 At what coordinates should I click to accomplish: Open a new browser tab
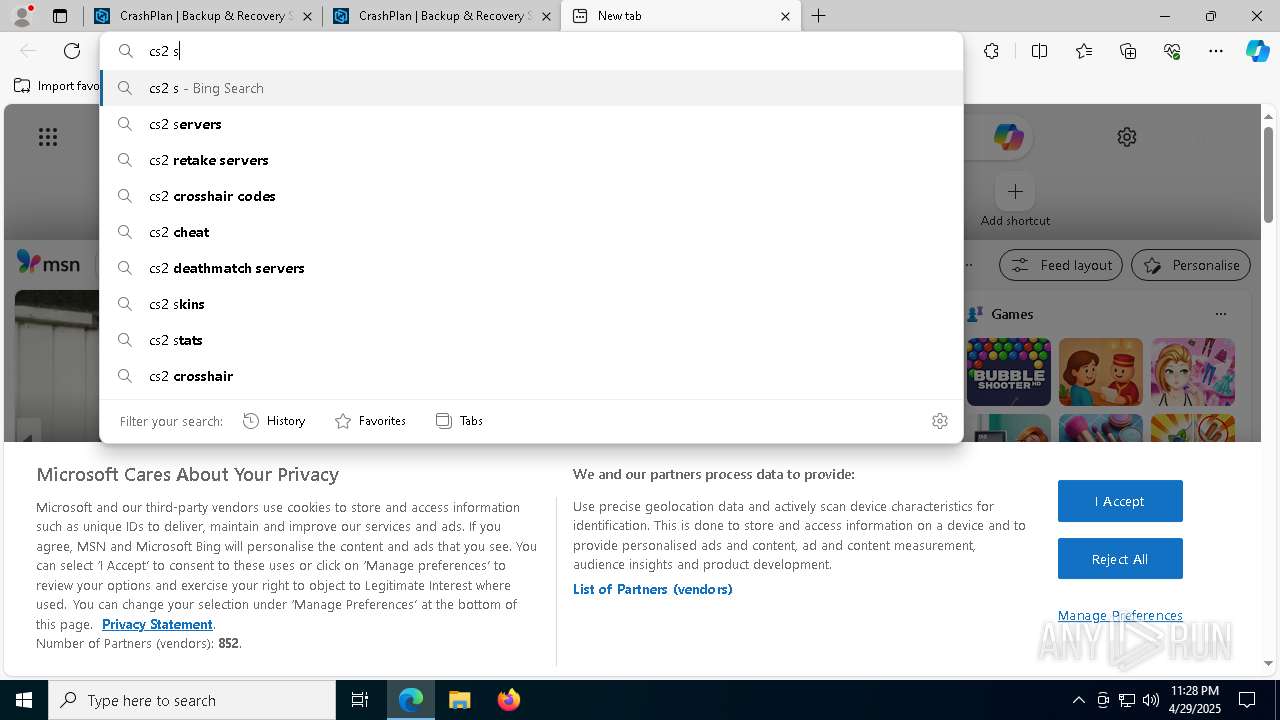point(818,16)
